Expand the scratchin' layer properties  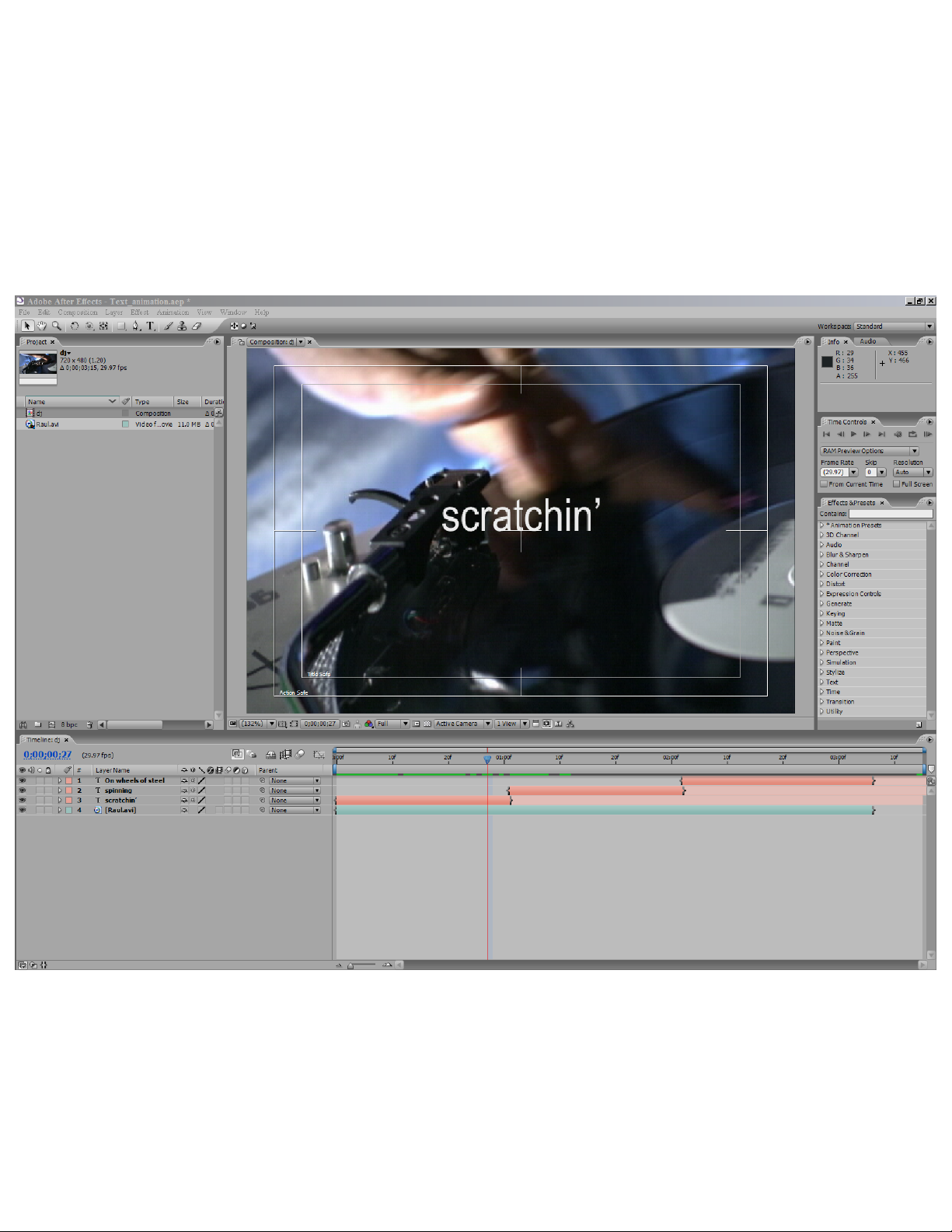(60, 800)
